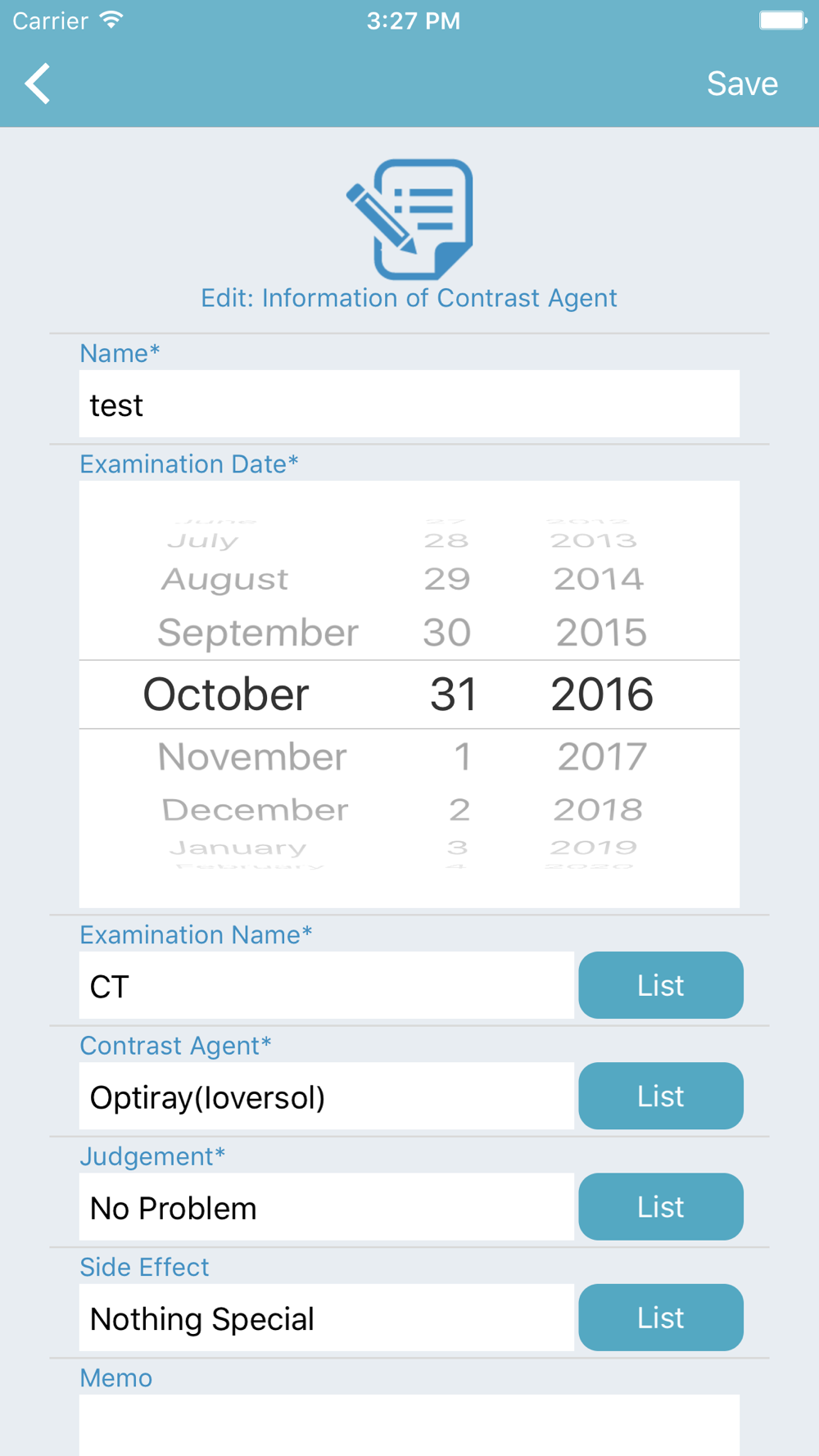This screenshot has width=819, height=1456.
Task: Edit the Examination Name field CT
Action: click(x=327, y=985)
